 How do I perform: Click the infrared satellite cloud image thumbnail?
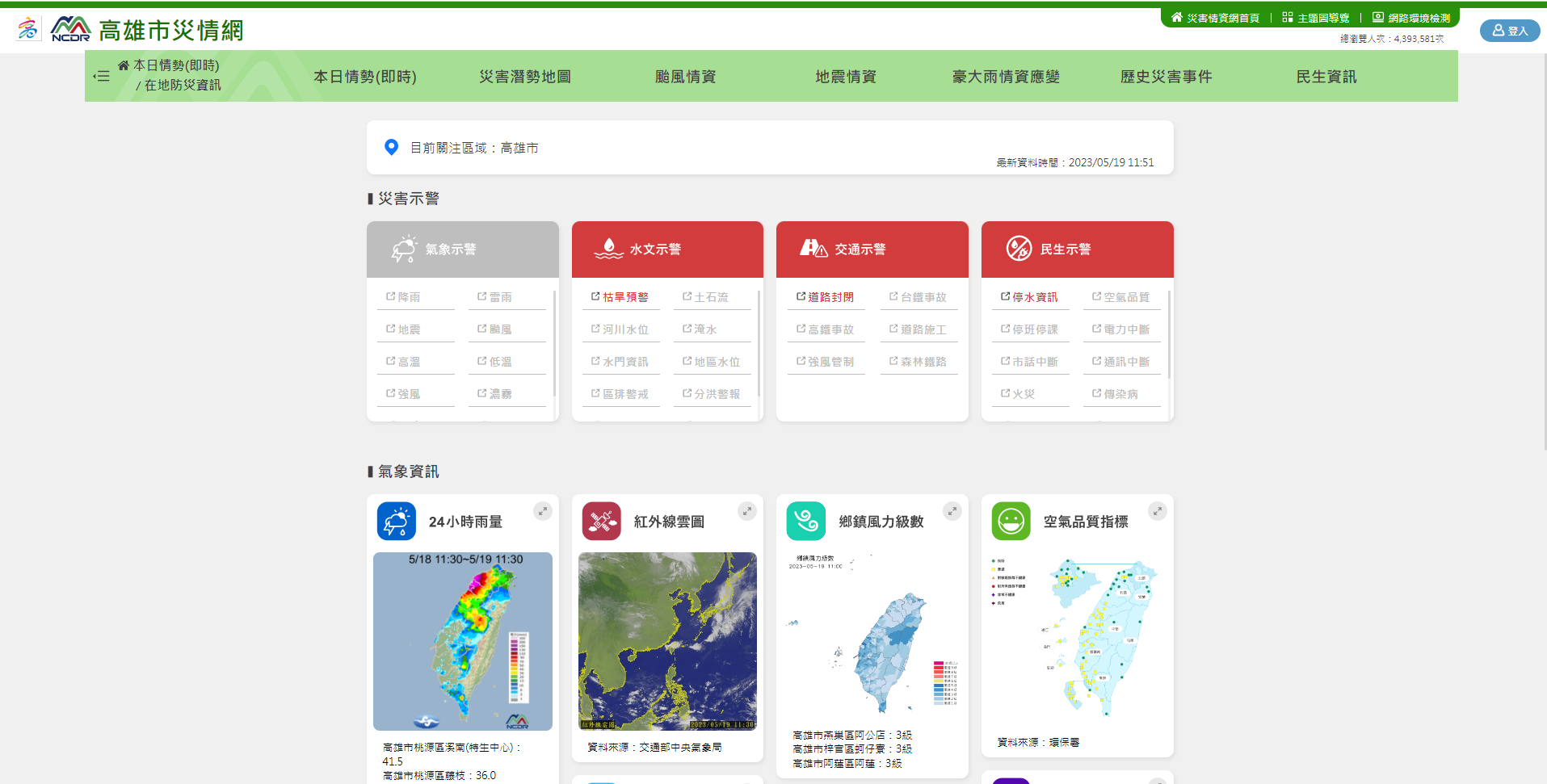point(667,641)
